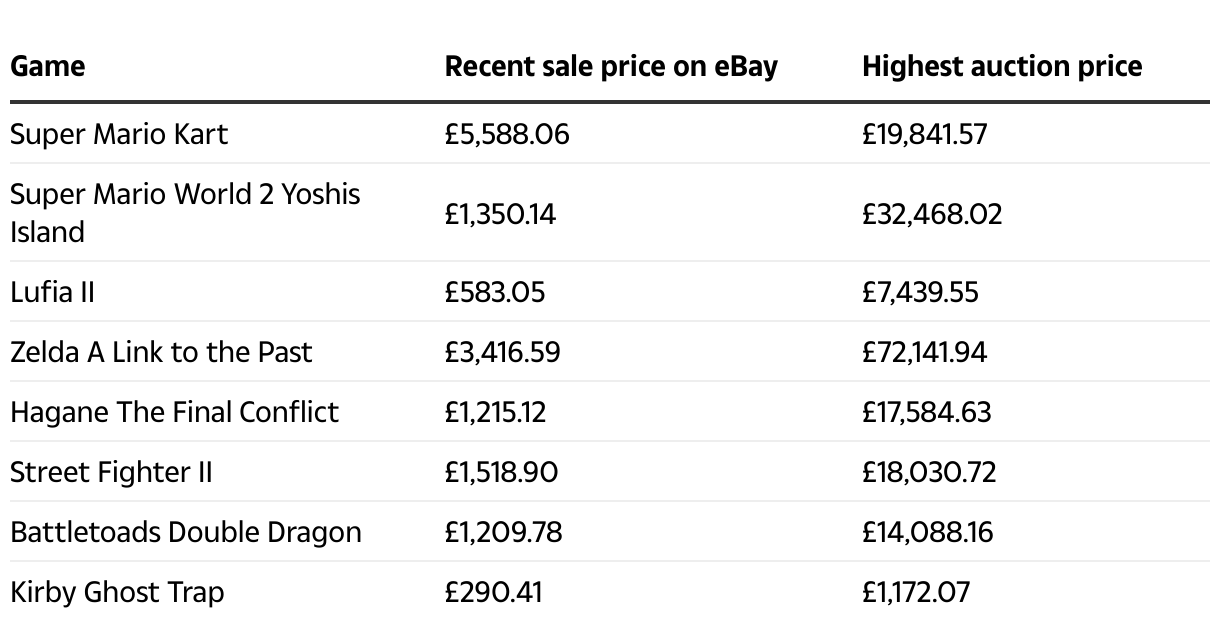1220x630 pixels.
Task: Select the Recent sale price on eBay header
Action: click(x=611, y=67)
